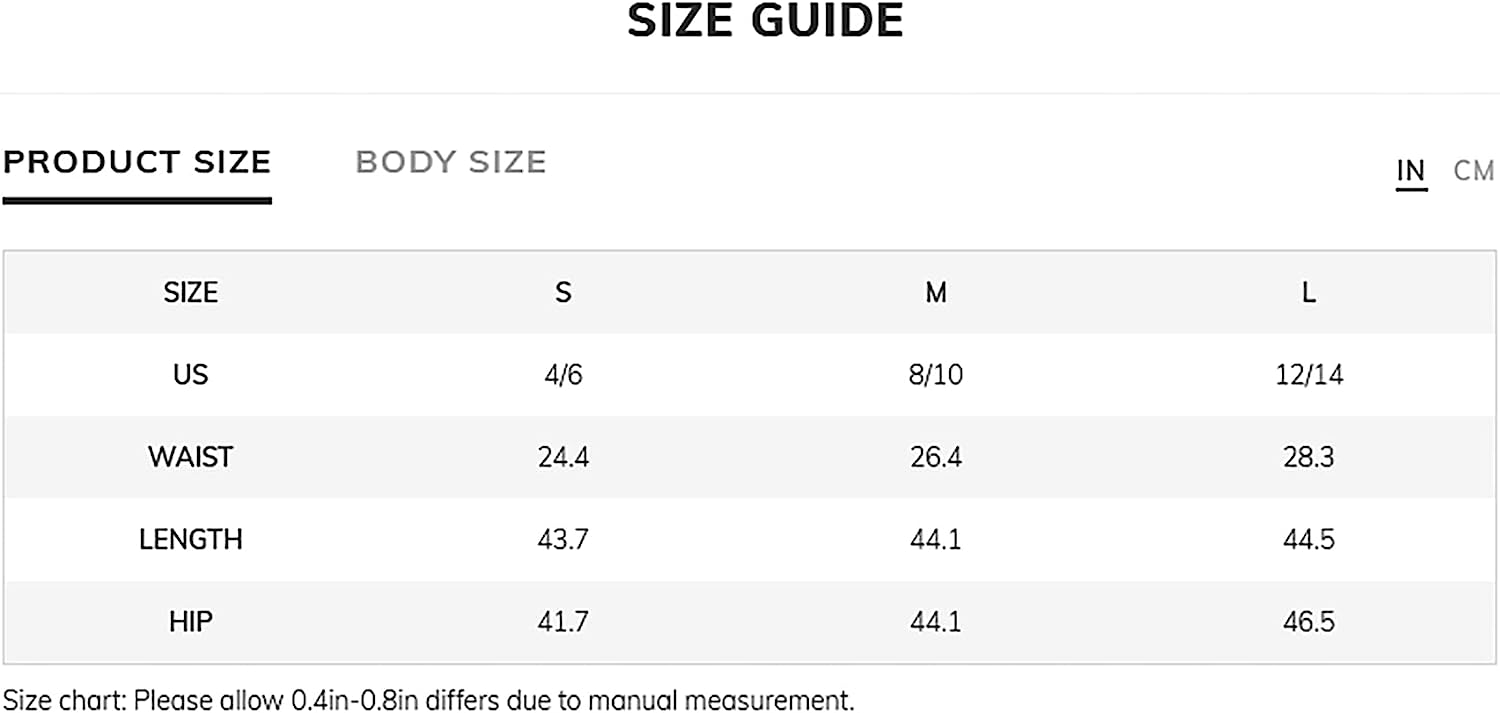Click the 24.4 waist value

563,457
